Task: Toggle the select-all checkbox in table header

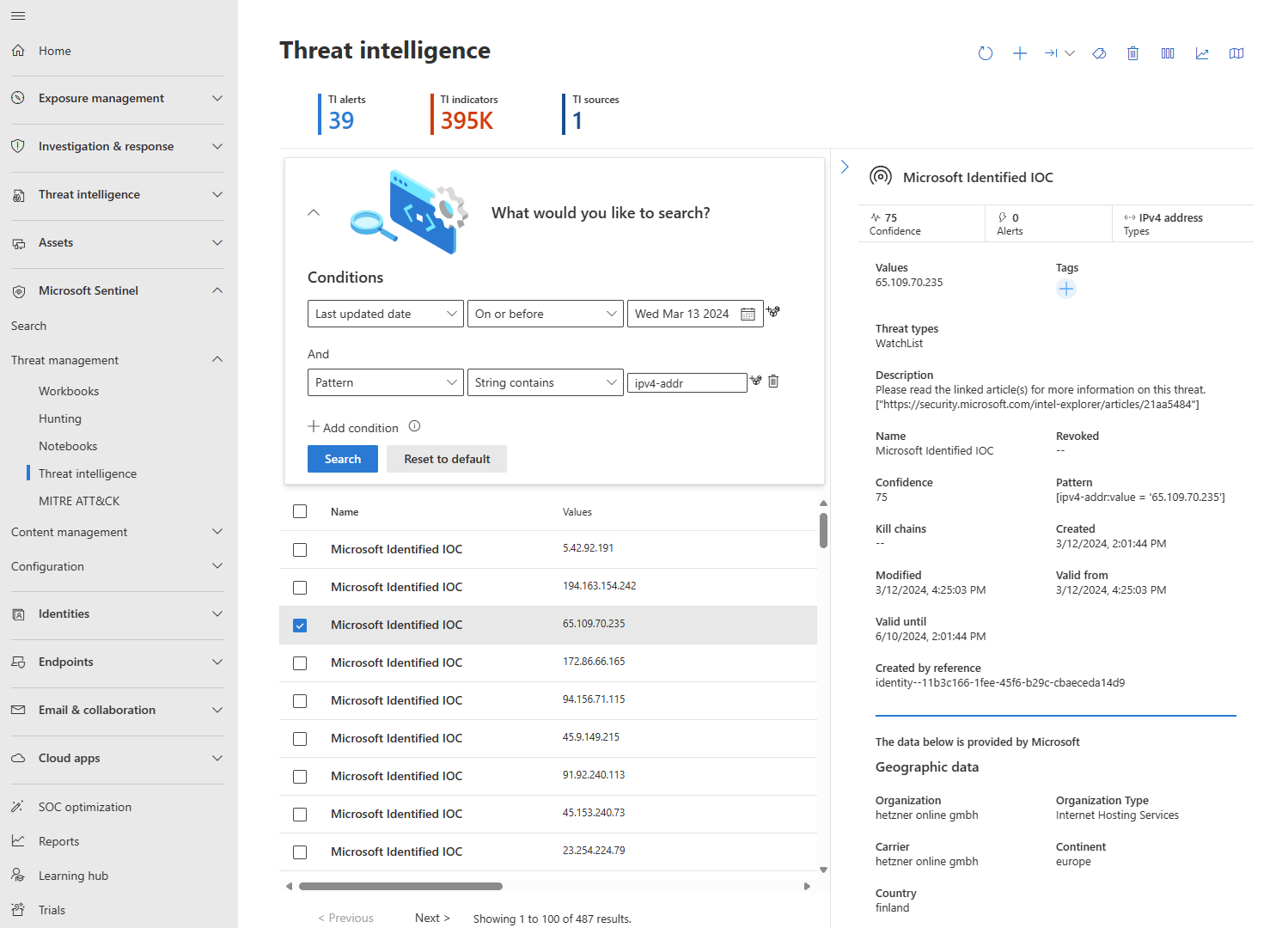Action: point(300,511)
